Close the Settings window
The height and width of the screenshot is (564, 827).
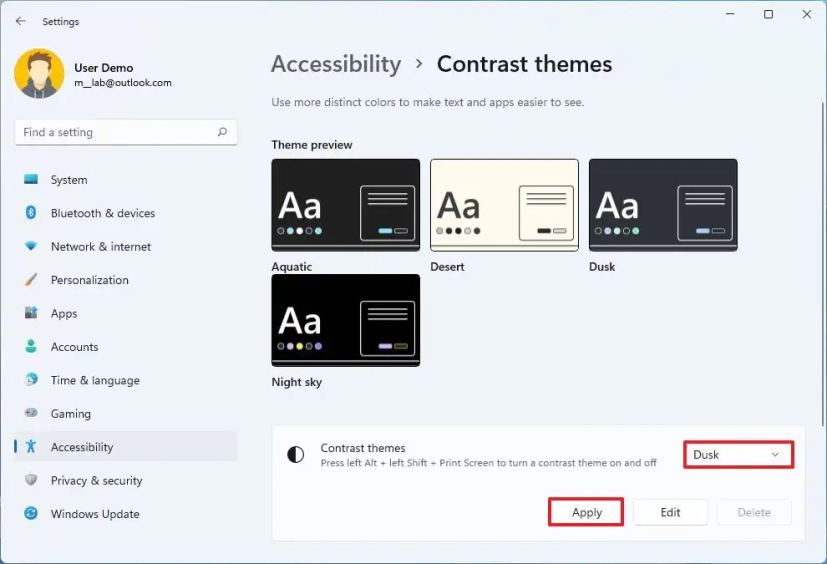pos(807,14)
